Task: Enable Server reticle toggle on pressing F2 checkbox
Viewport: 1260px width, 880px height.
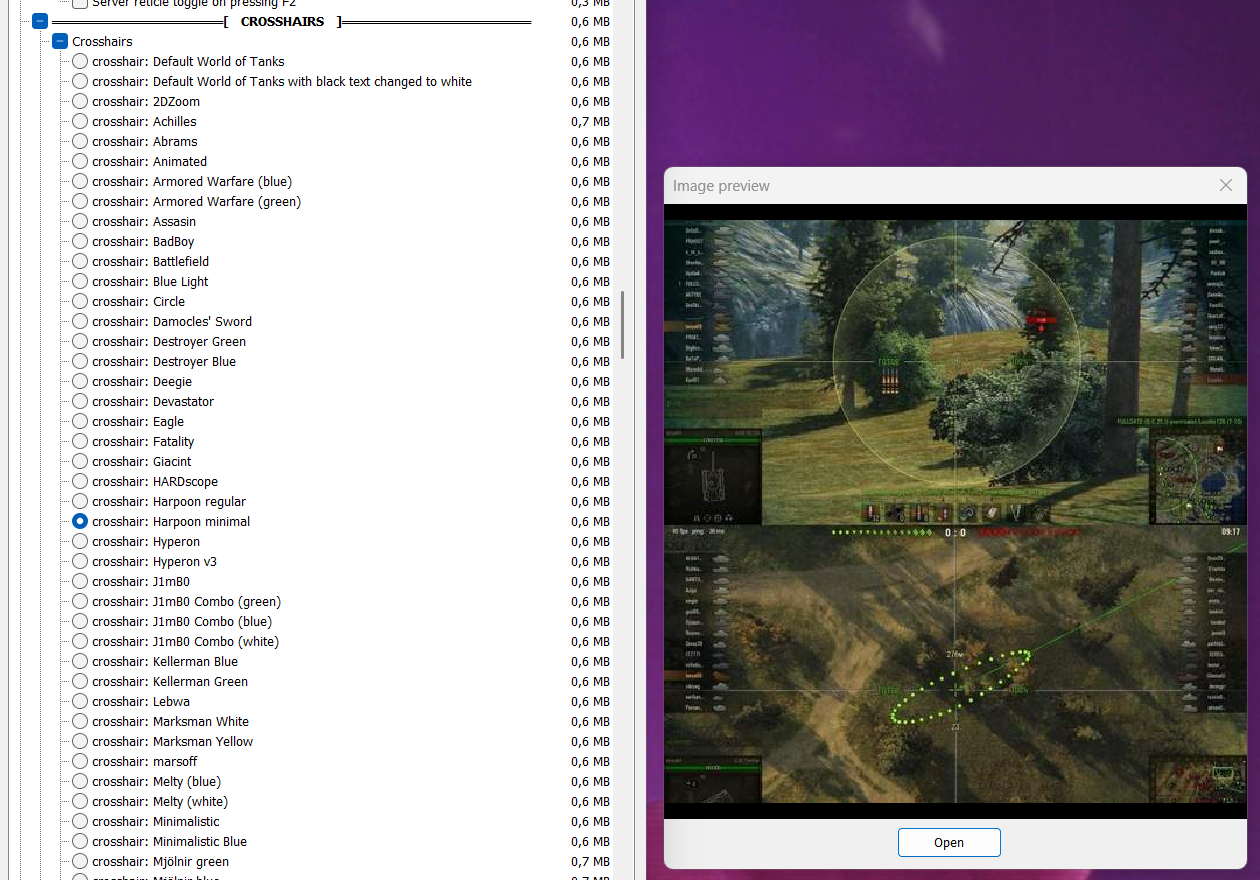Action: point(80,3)
